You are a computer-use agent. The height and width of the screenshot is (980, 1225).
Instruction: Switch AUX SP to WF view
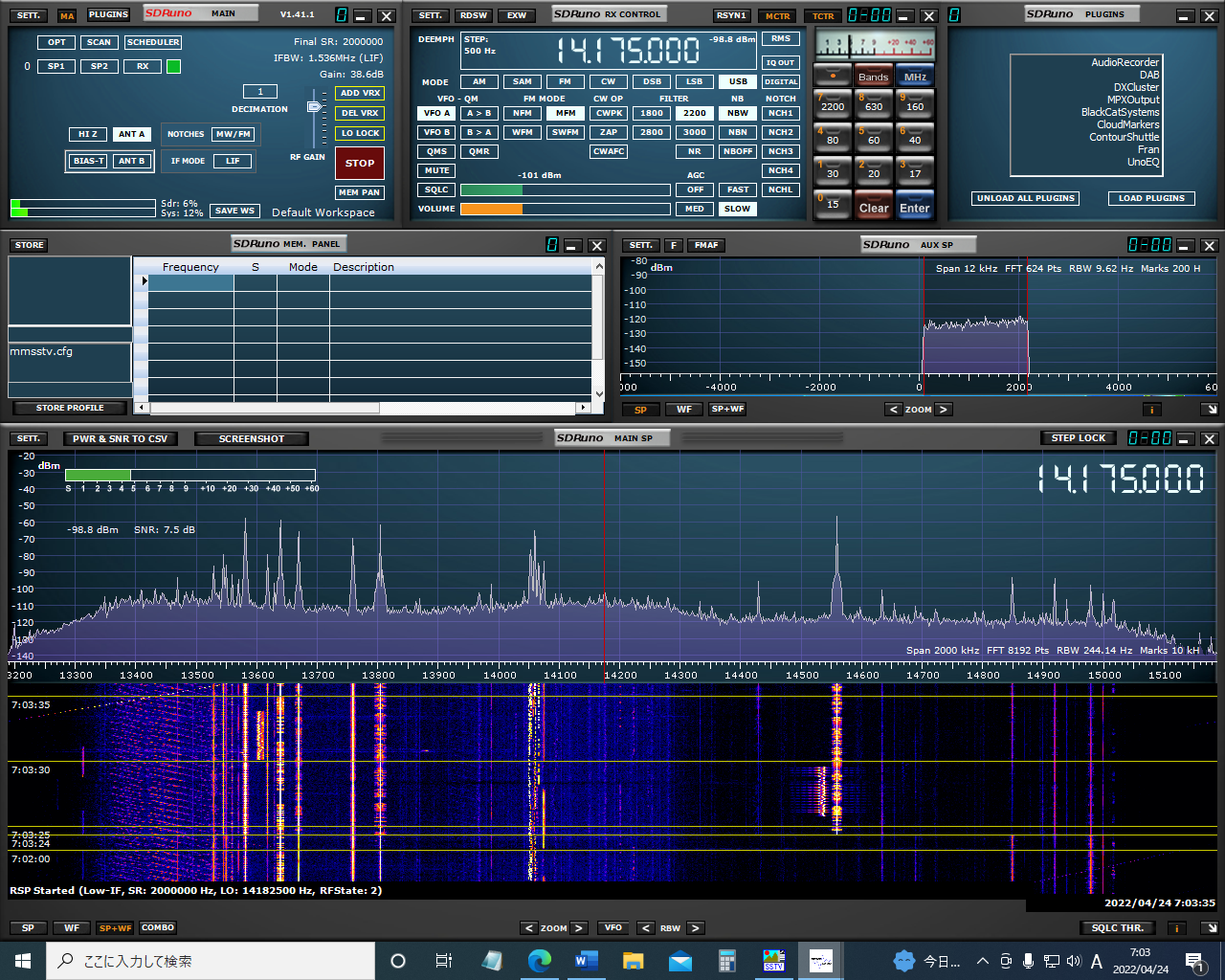(x=684, y=410)
